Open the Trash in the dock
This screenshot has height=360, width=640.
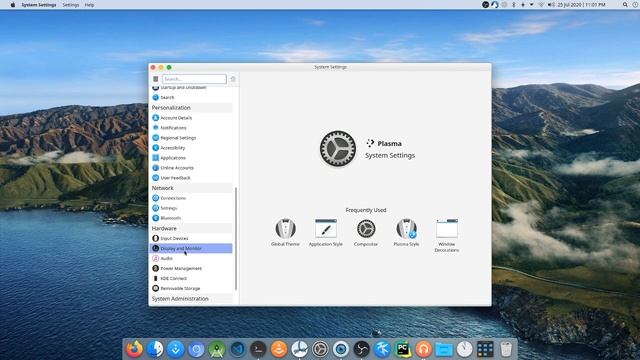coord(506,349)
